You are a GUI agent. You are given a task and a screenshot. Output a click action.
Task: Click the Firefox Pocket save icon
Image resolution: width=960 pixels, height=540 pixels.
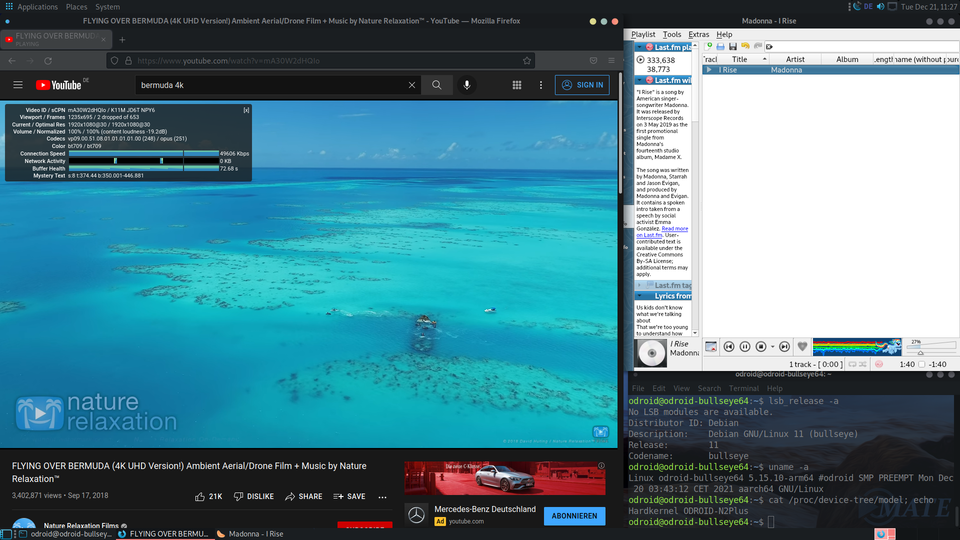(593, 61)
